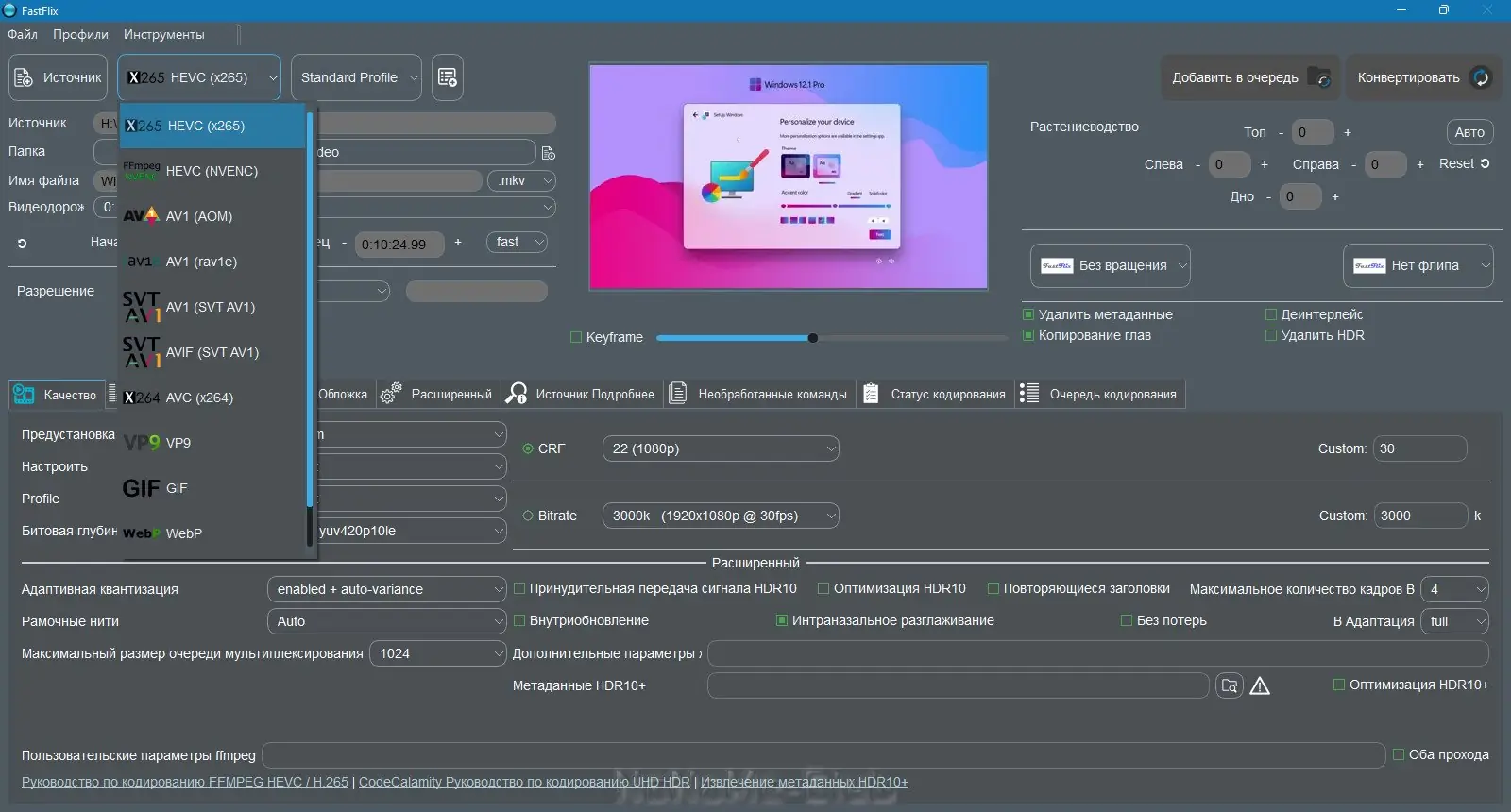Select WebP encoder entry
This screenshot has width=1511, height=812.
click(x=212, y=533)
